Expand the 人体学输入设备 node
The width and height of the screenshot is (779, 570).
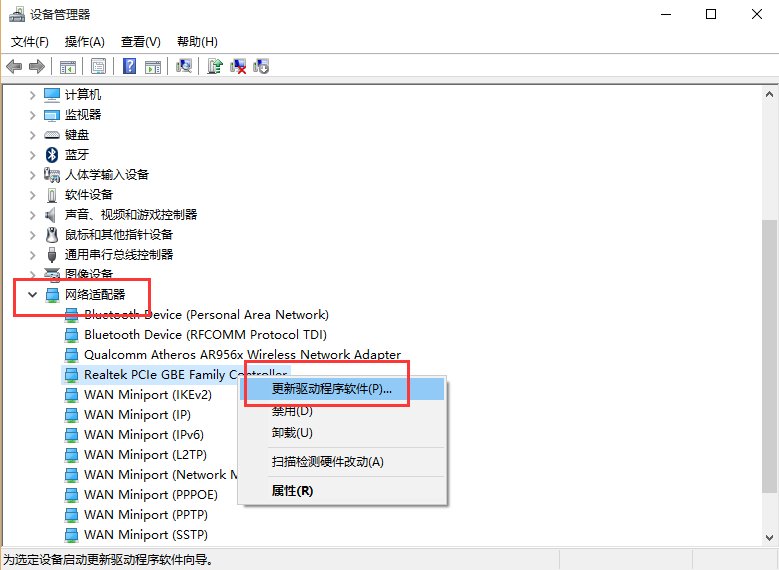click(x=32, y=174)
